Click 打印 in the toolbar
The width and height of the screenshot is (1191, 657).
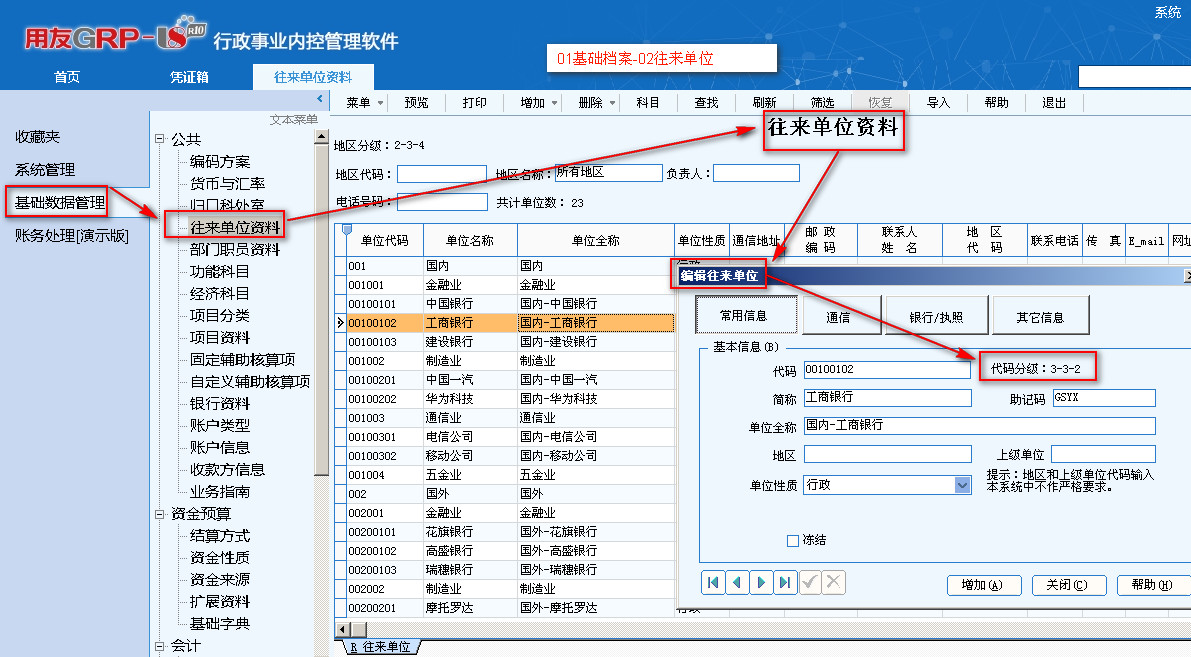pos(474,103)
